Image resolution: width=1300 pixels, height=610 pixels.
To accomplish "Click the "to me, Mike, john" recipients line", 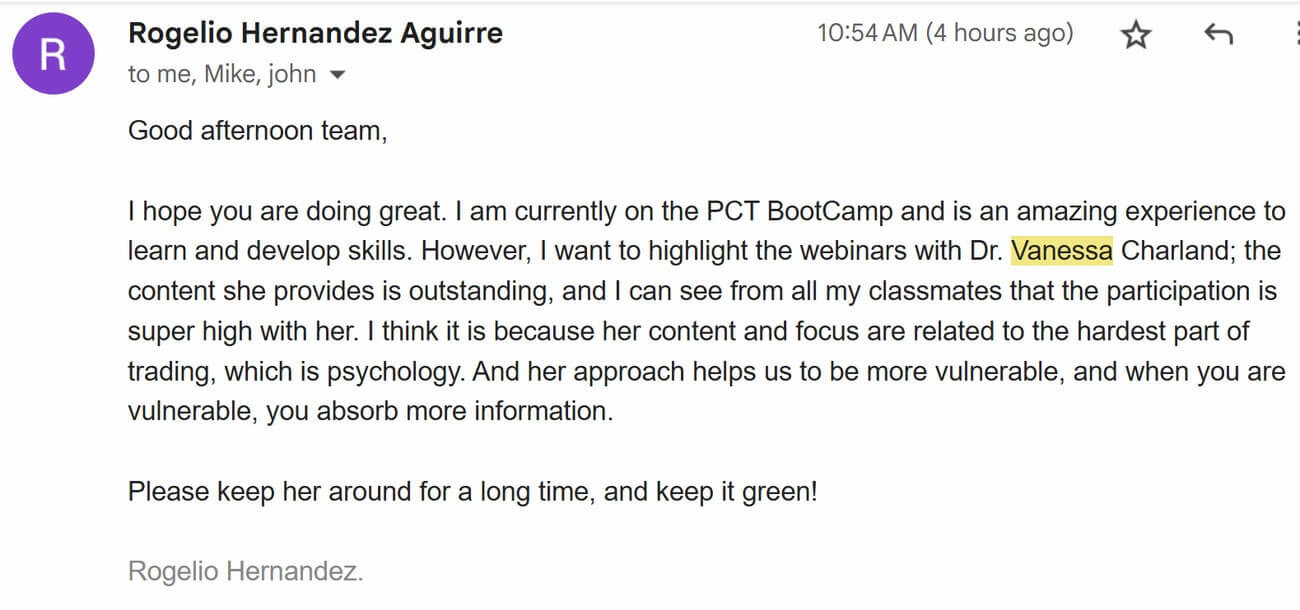I will click(222, 75).
